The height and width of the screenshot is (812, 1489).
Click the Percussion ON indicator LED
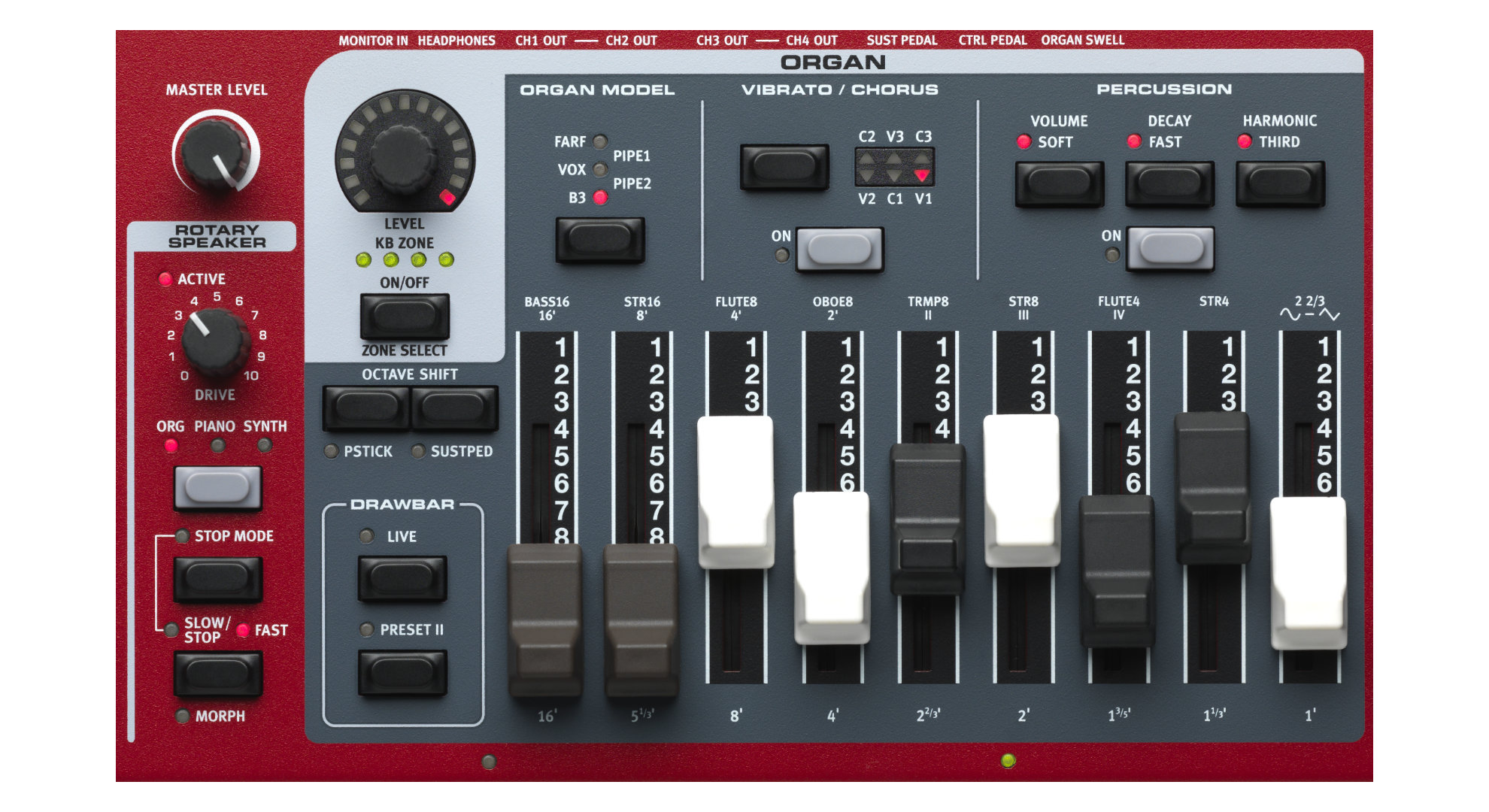click(x=1112, y=255)
